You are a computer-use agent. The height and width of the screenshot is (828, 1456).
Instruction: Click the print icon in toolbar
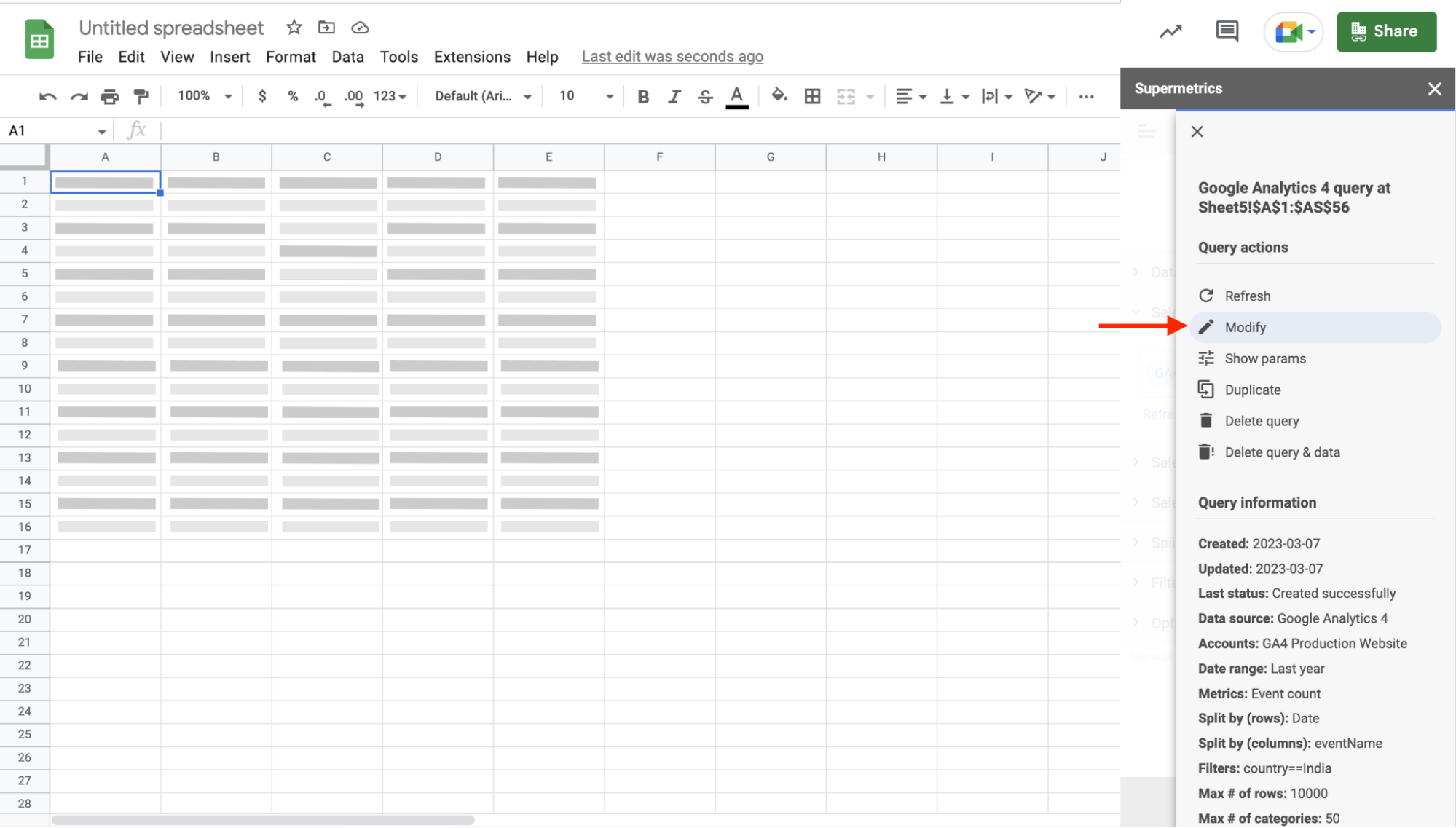pos(110,96)
